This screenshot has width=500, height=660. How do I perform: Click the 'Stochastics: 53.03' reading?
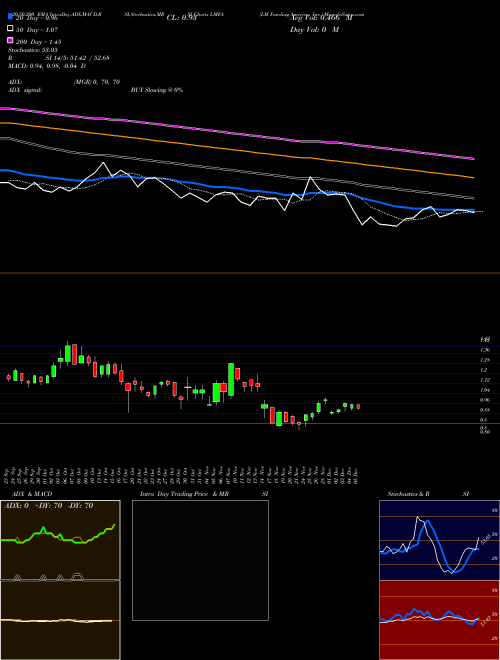[x=32, y=50]
